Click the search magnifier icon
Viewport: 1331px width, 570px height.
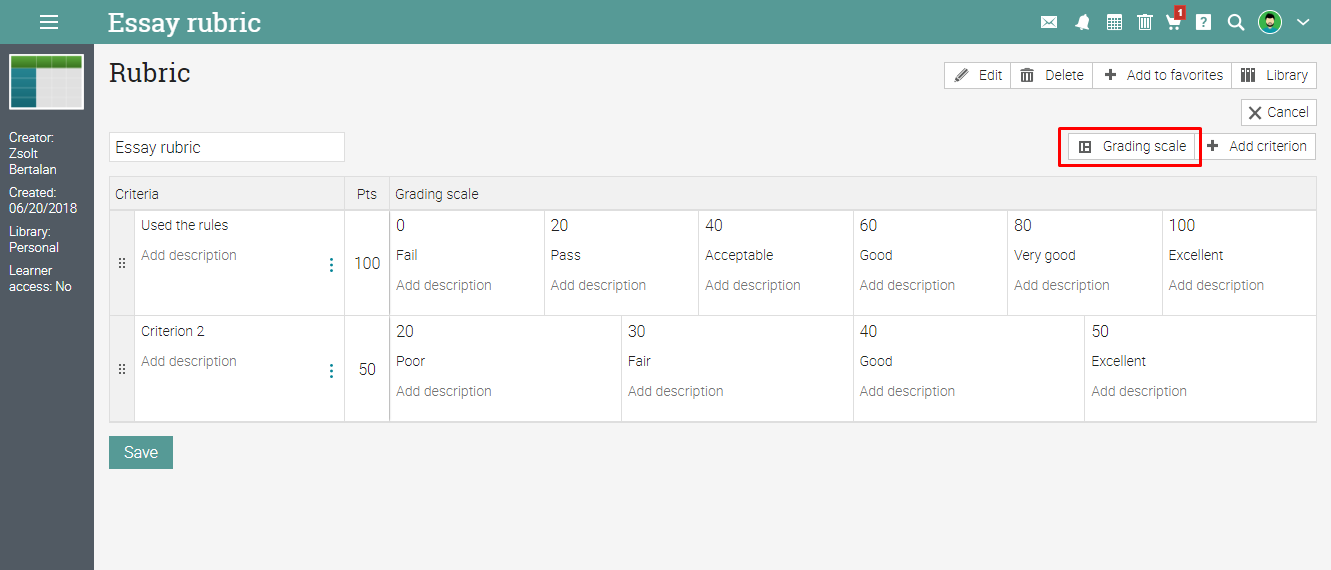tap(1235, 22)
